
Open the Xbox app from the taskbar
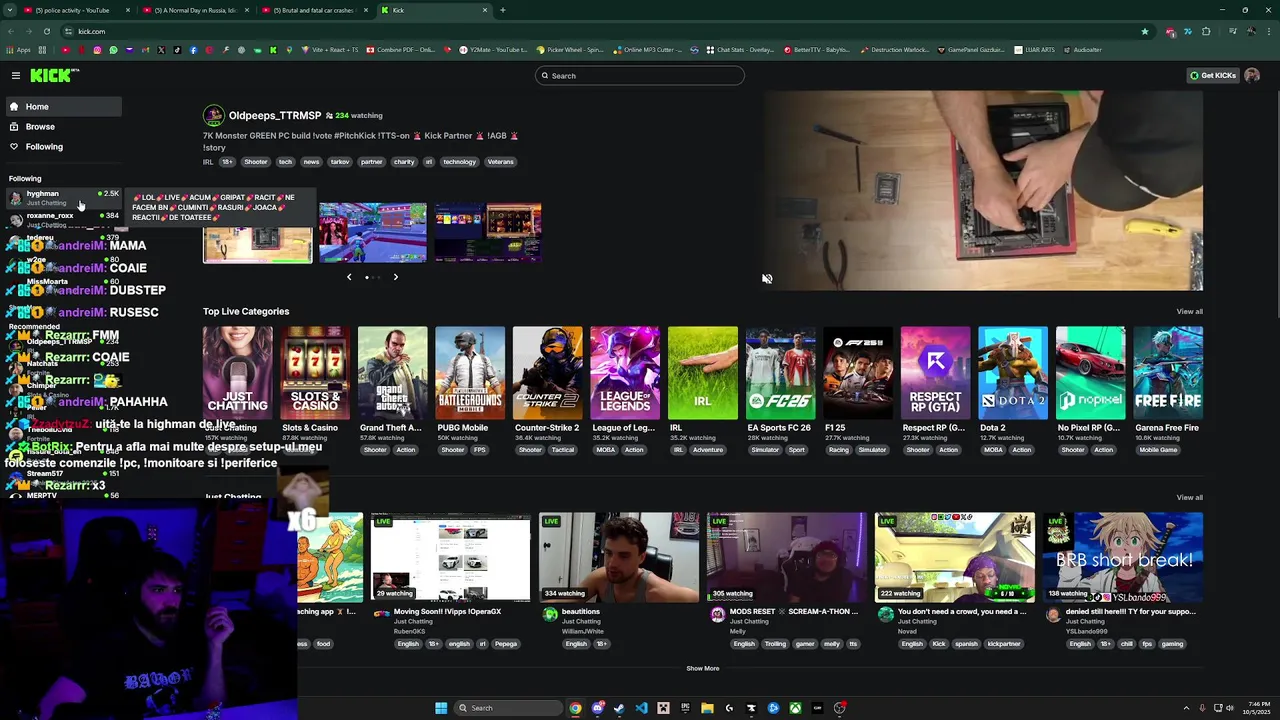pos(795,708)
